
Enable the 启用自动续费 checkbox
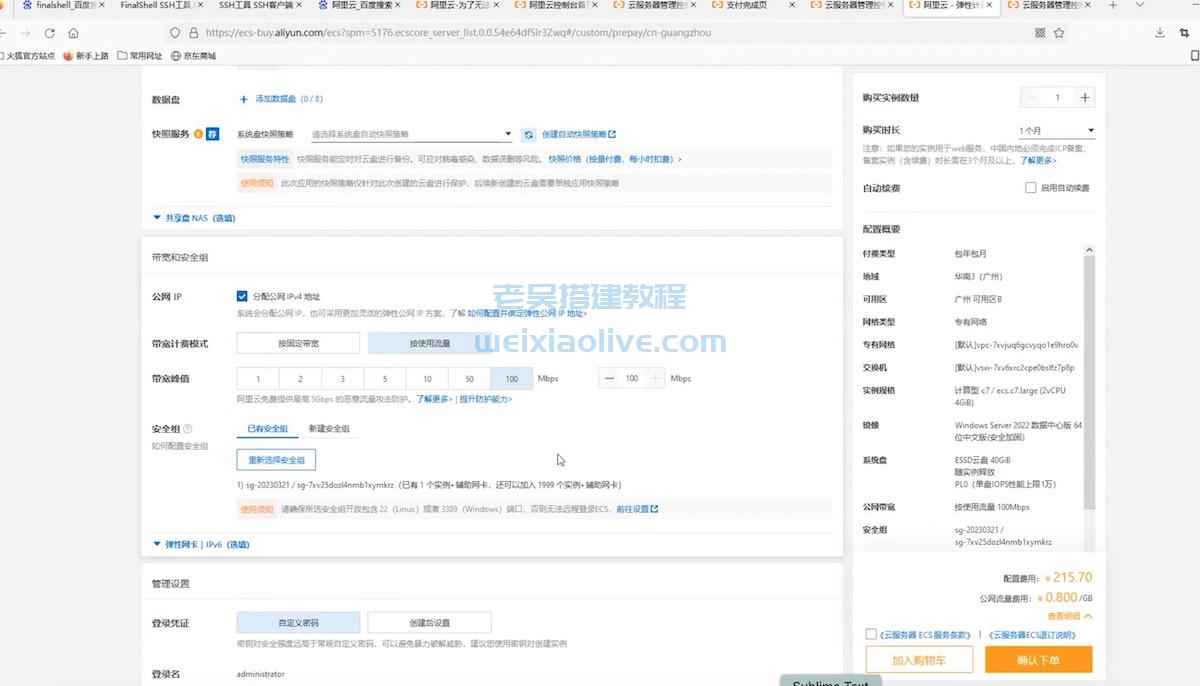coord(1030,188)
